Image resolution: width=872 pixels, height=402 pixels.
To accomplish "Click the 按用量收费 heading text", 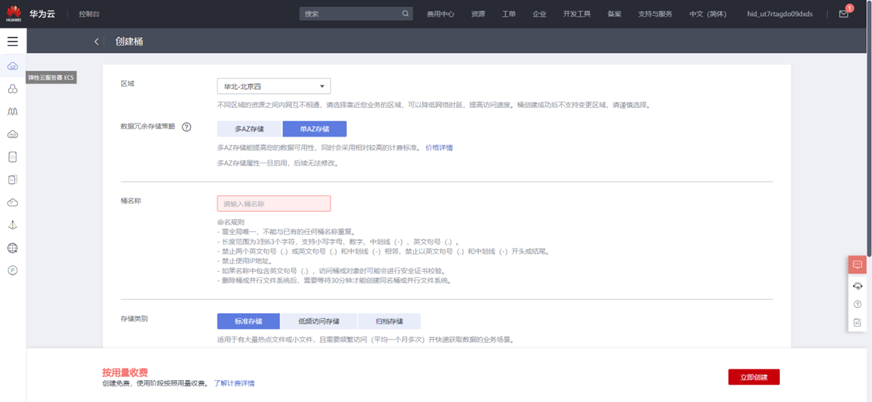I will click(125, 373).
